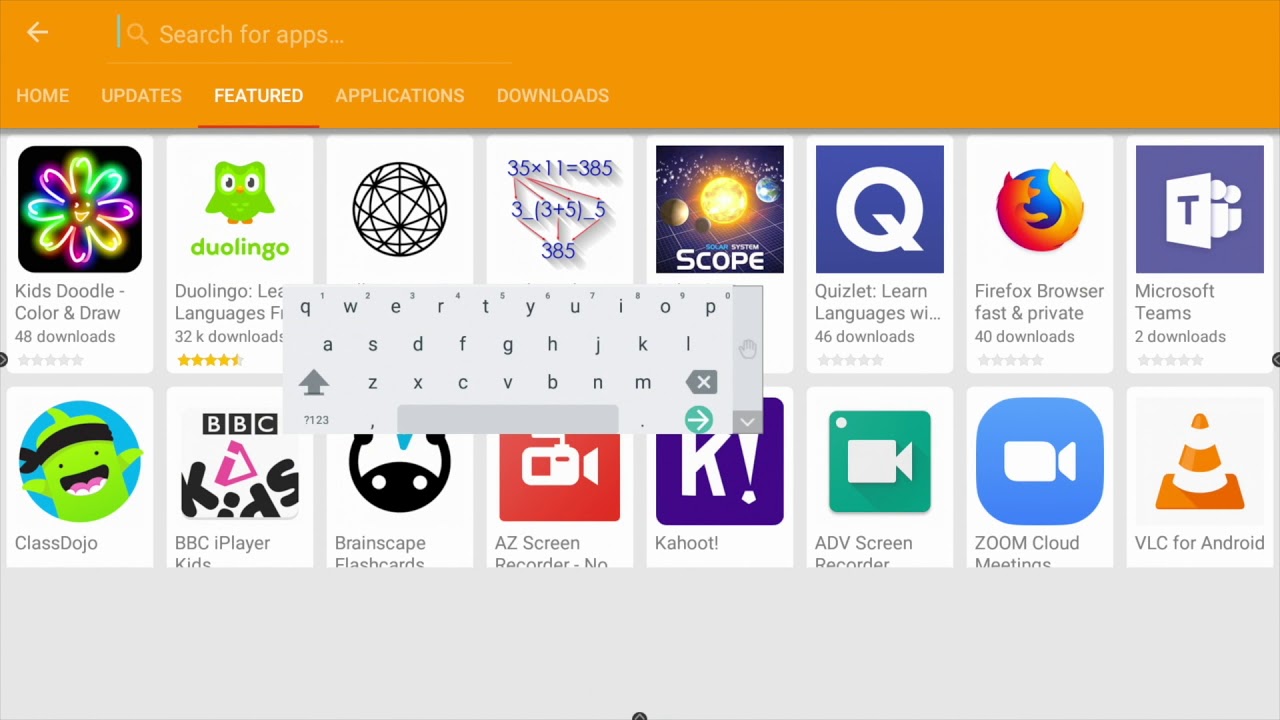The width and height of the screenshot is (1280, 720).
Task: Click Quizlet: Learn Languages title text
Action: click(x=878, y=302)
